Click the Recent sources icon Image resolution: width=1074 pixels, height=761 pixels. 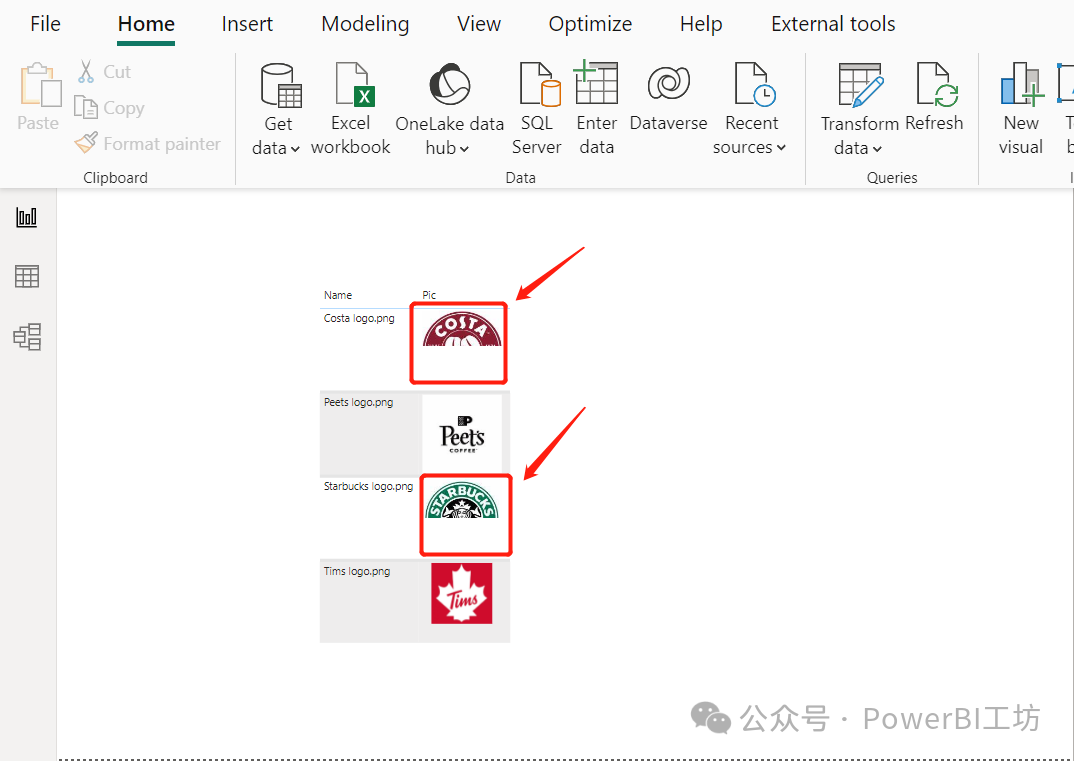(754, 85)
